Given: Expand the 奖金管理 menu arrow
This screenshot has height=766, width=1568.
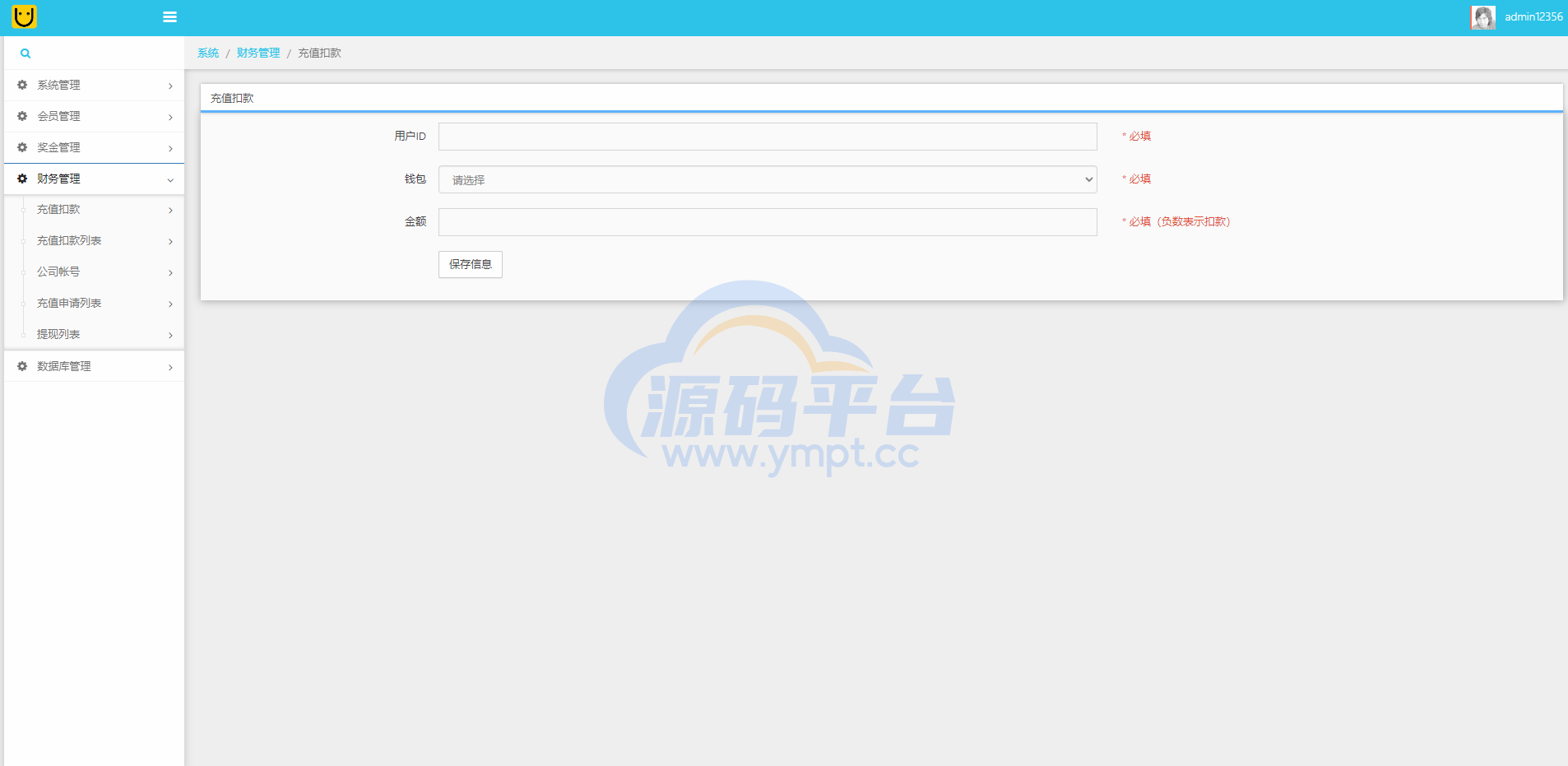Looking at the screenshot, I should 170,148.
